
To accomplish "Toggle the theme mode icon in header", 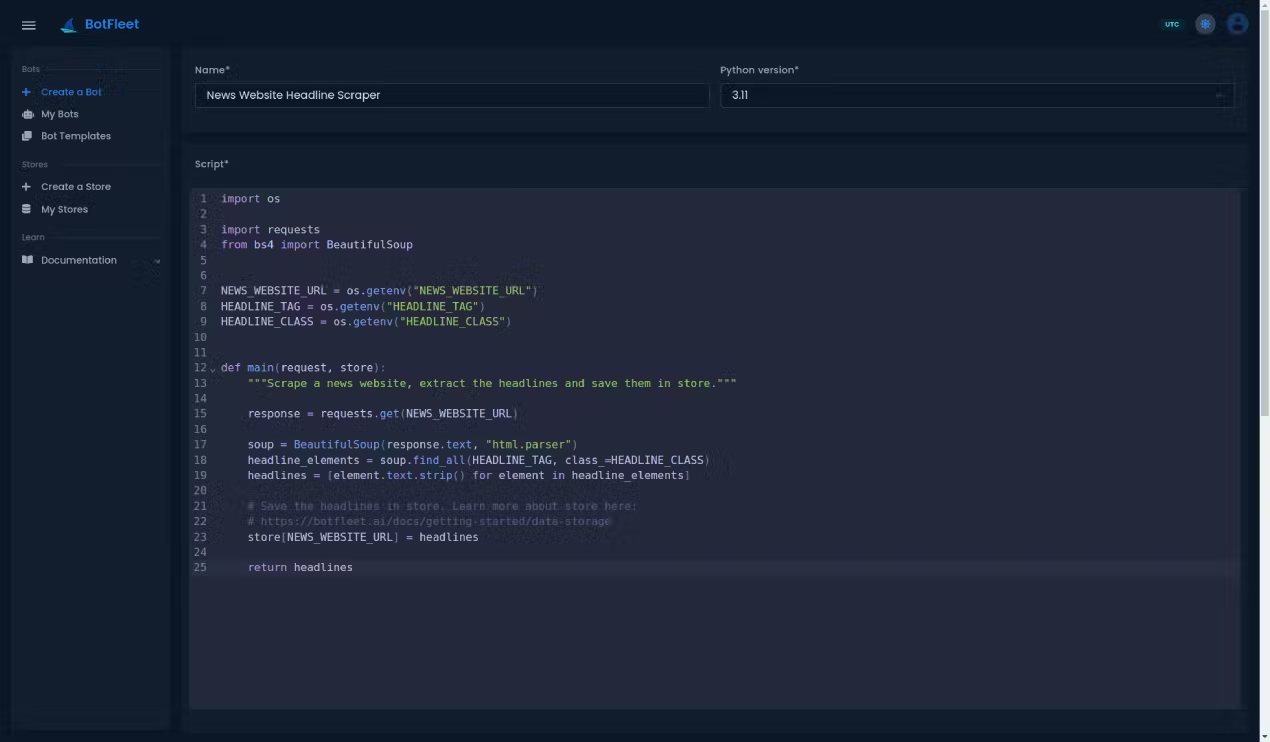I will tap(1205, 24).
